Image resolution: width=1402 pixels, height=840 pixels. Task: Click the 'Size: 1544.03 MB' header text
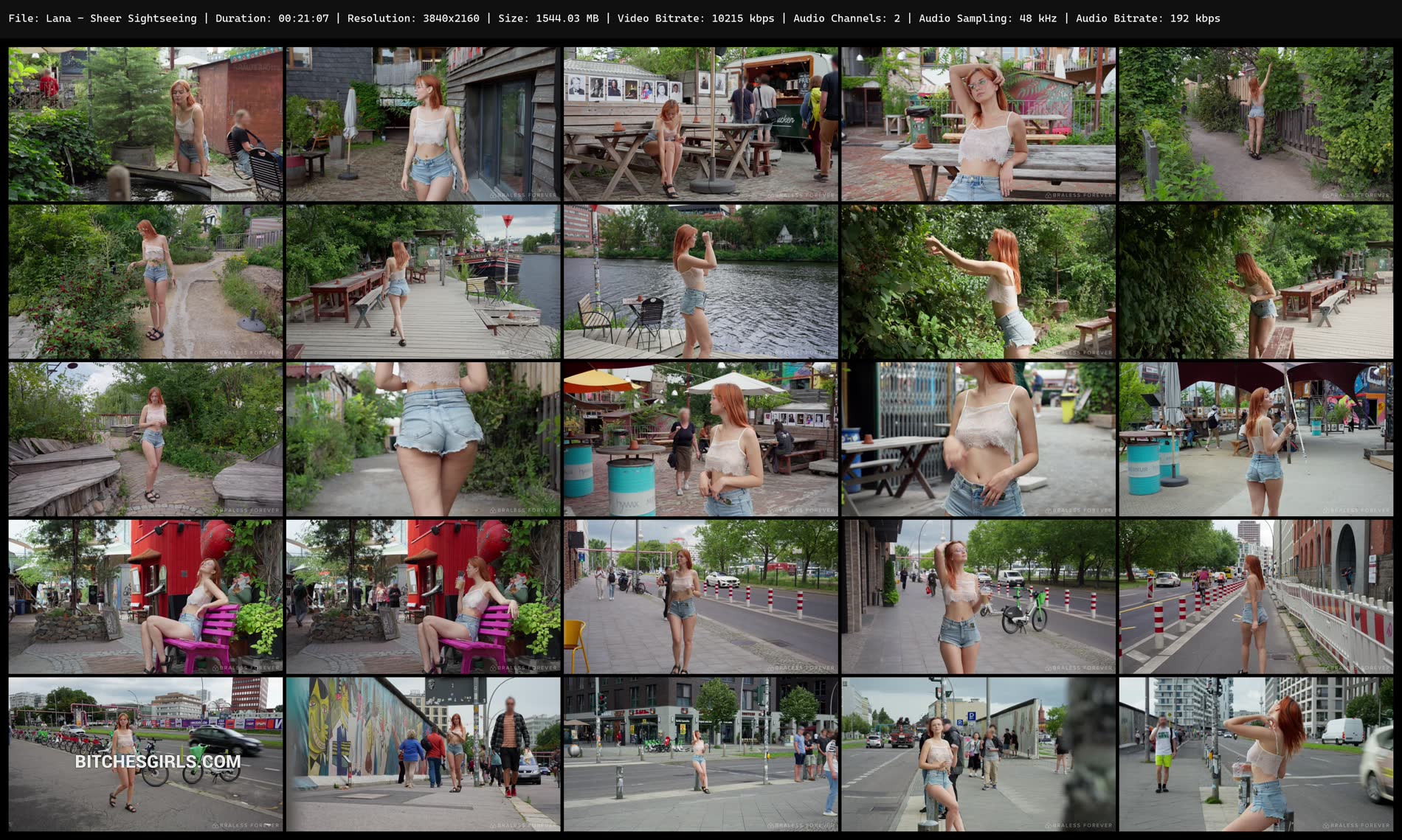coord(548,18)
